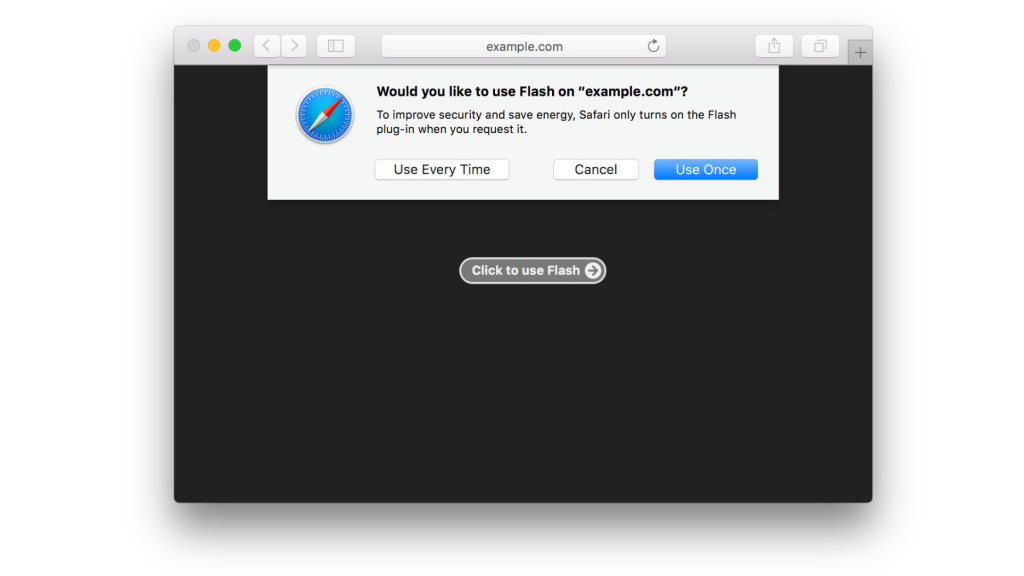The height and width of the screenshot is (576, 1024).
Task: Click the gray close window button
Action: (194, 46)
